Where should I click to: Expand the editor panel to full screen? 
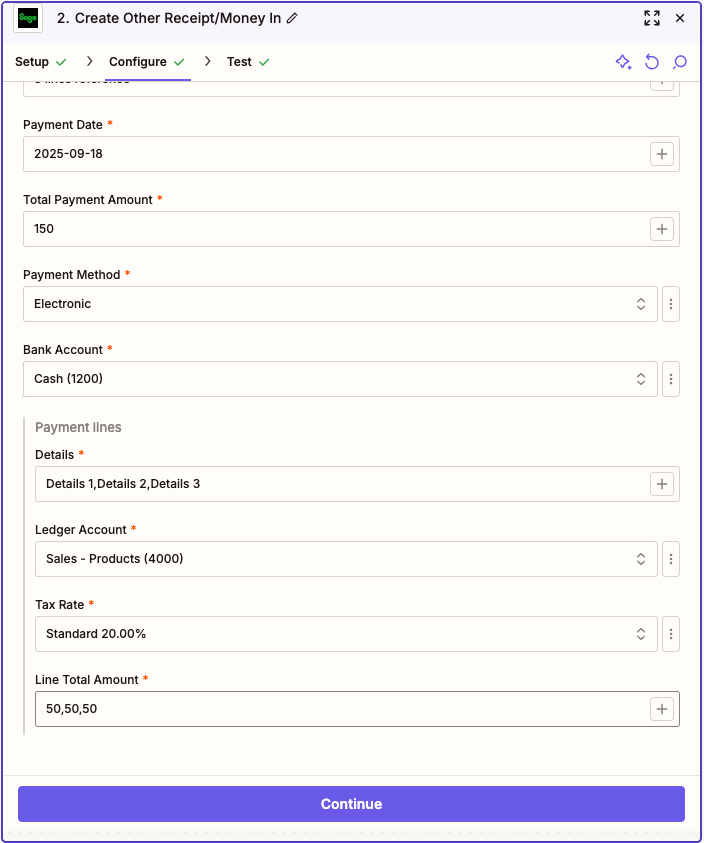[x=652, y=18]
